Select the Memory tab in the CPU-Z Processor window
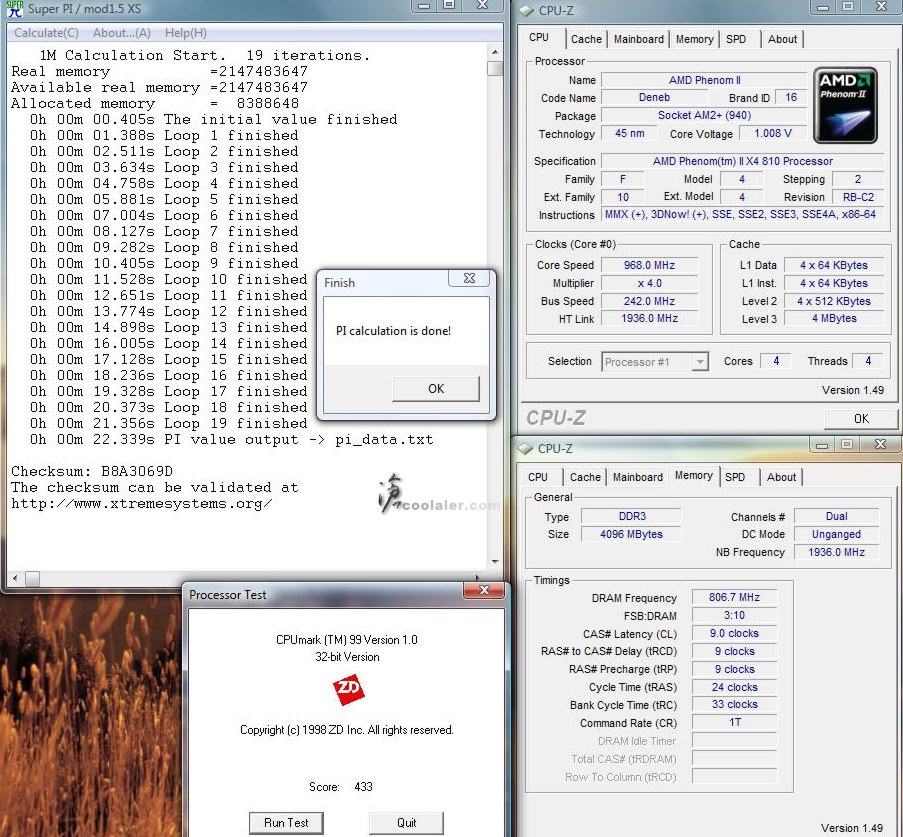This screenshot has height=837, width=903. click(x=694, y=39)
